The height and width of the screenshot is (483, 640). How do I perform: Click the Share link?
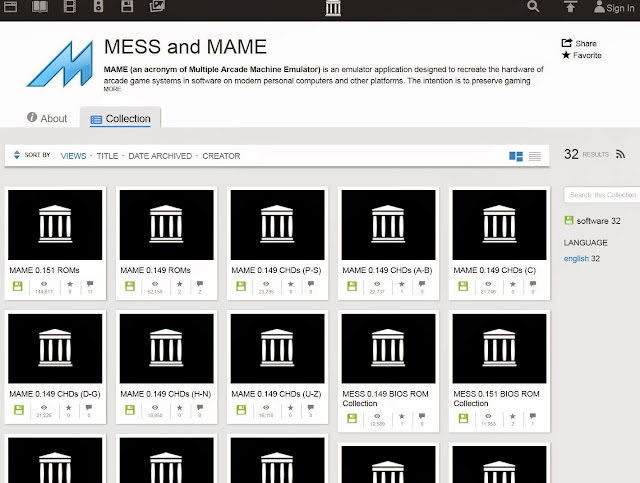[579, 43]
